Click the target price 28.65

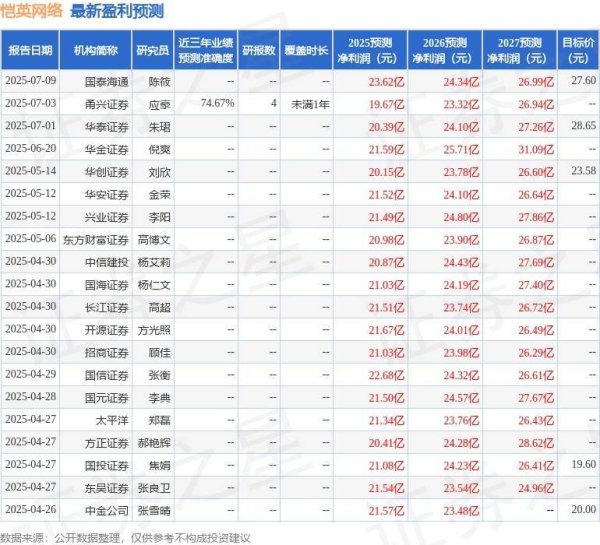point(584,126)
